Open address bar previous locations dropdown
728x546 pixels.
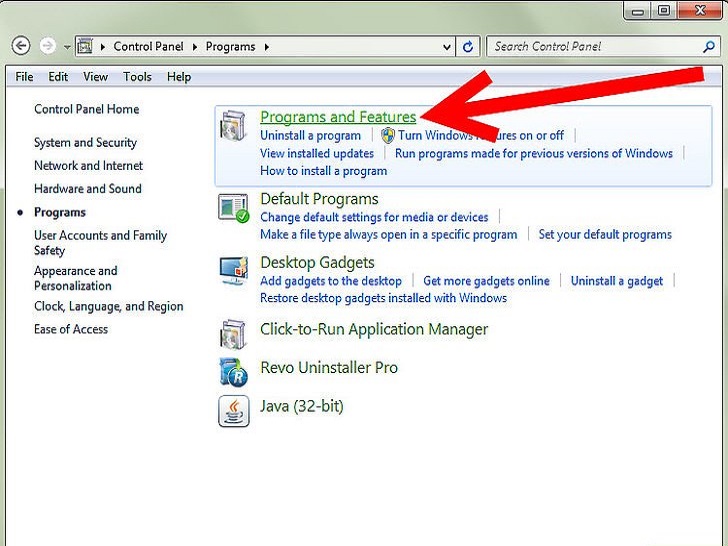446,47
